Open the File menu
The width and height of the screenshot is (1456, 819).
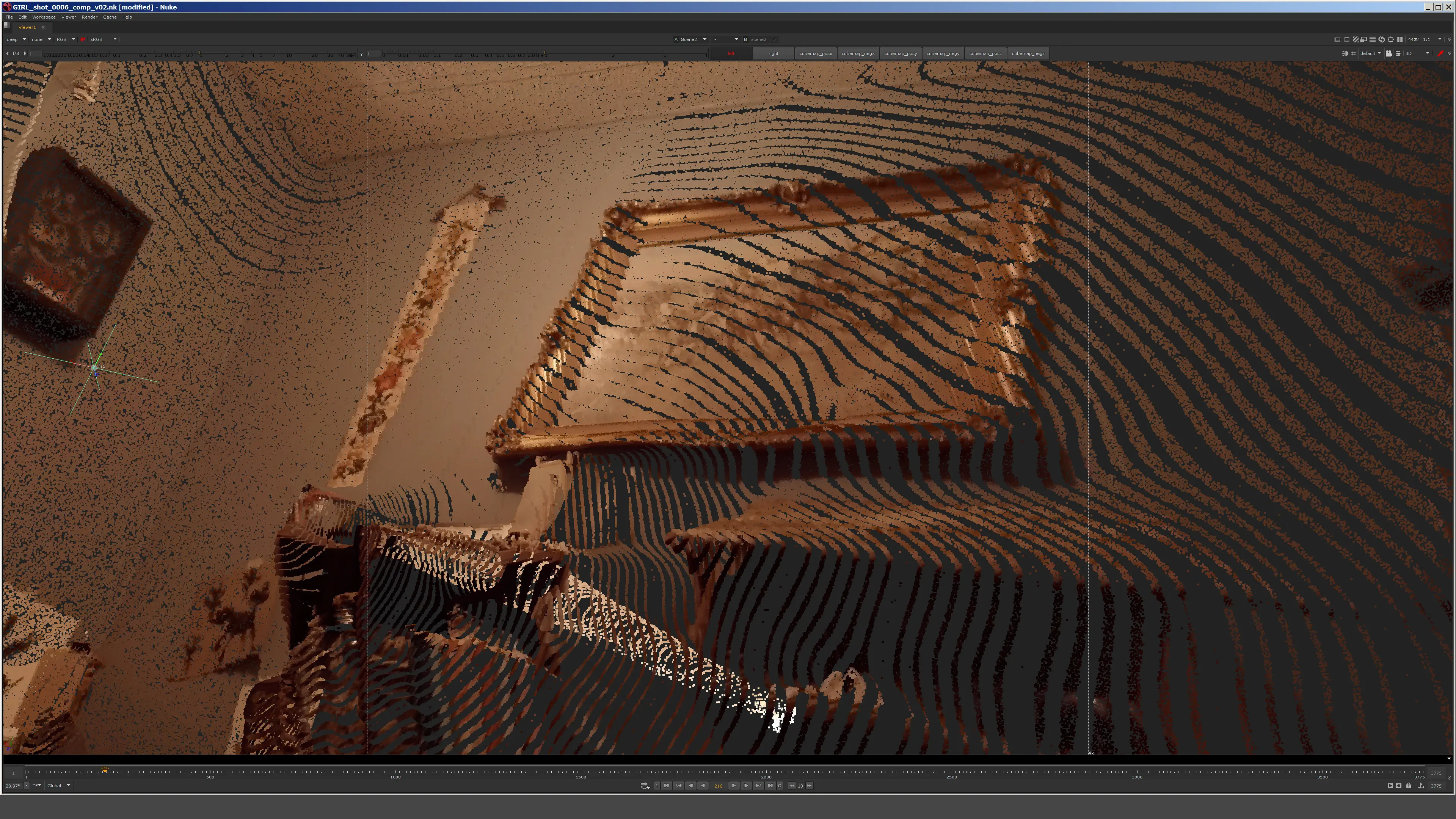click(9, 17)
